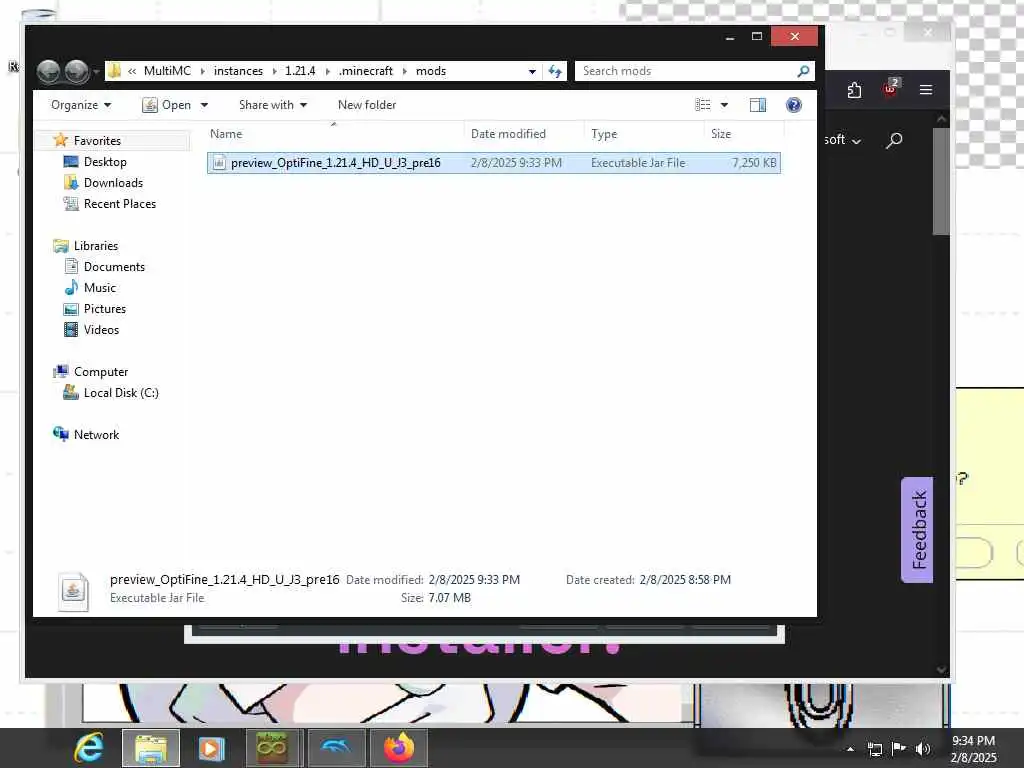Create a New folder
Viewport: 1024px width, 768px height.
pos(367,104)
